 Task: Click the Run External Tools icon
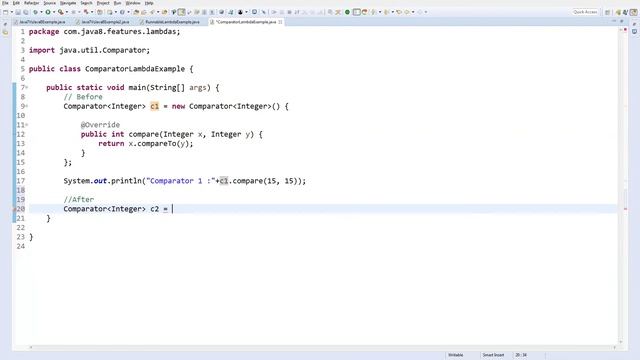click(x=60, y=12)
